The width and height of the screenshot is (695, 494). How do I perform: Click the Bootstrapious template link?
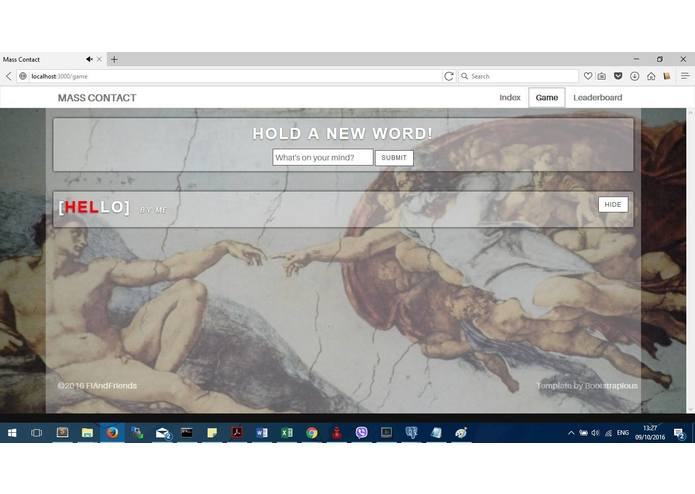tap(611, 386)
